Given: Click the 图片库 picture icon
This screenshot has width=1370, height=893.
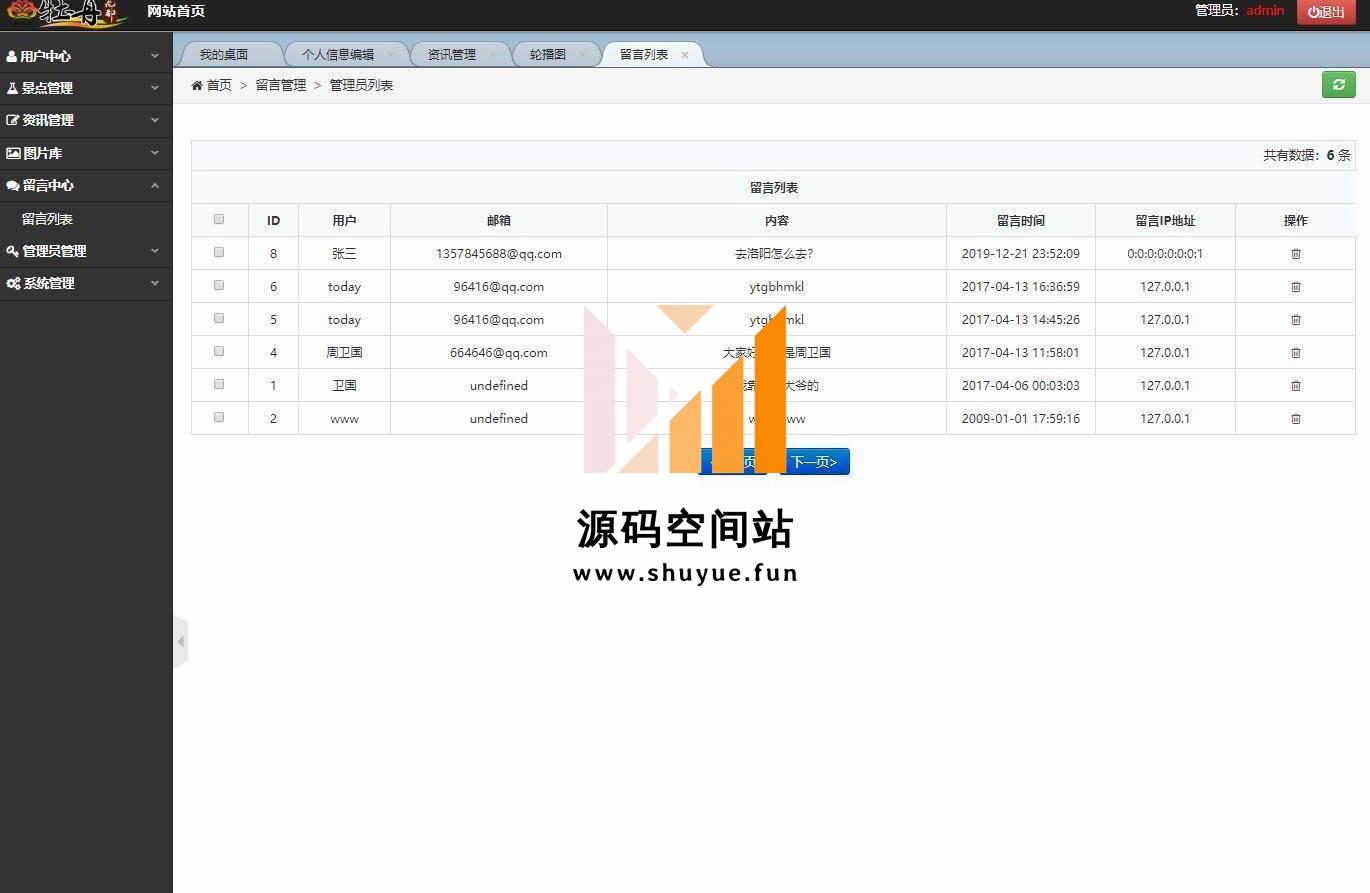Looking at the screenshot, I should pyautogui.click(x=13, y=153).
